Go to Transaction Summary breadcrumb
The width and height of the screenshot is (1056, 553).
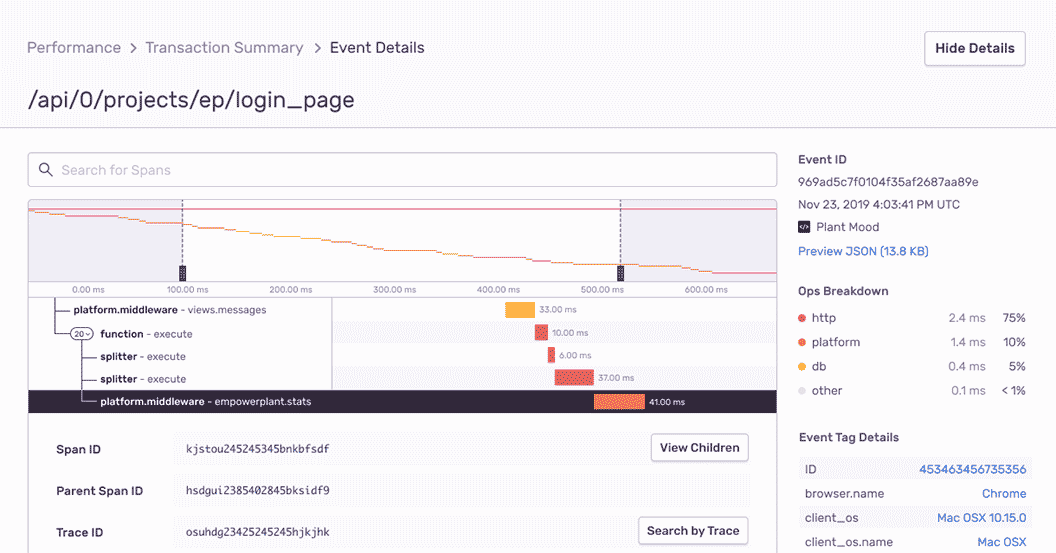(x=224, y=48)
